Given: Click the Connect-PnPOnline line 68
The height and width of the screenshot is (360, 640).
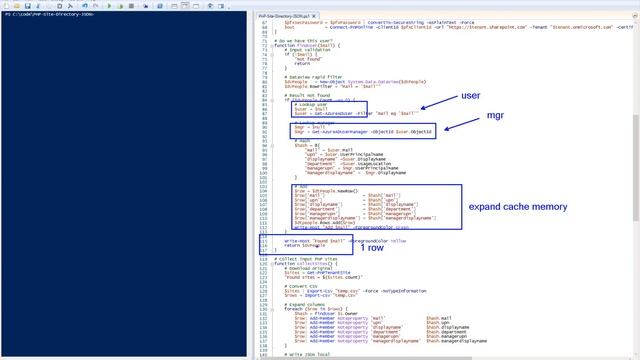Looking at the screenshot, I should [459, 27].
